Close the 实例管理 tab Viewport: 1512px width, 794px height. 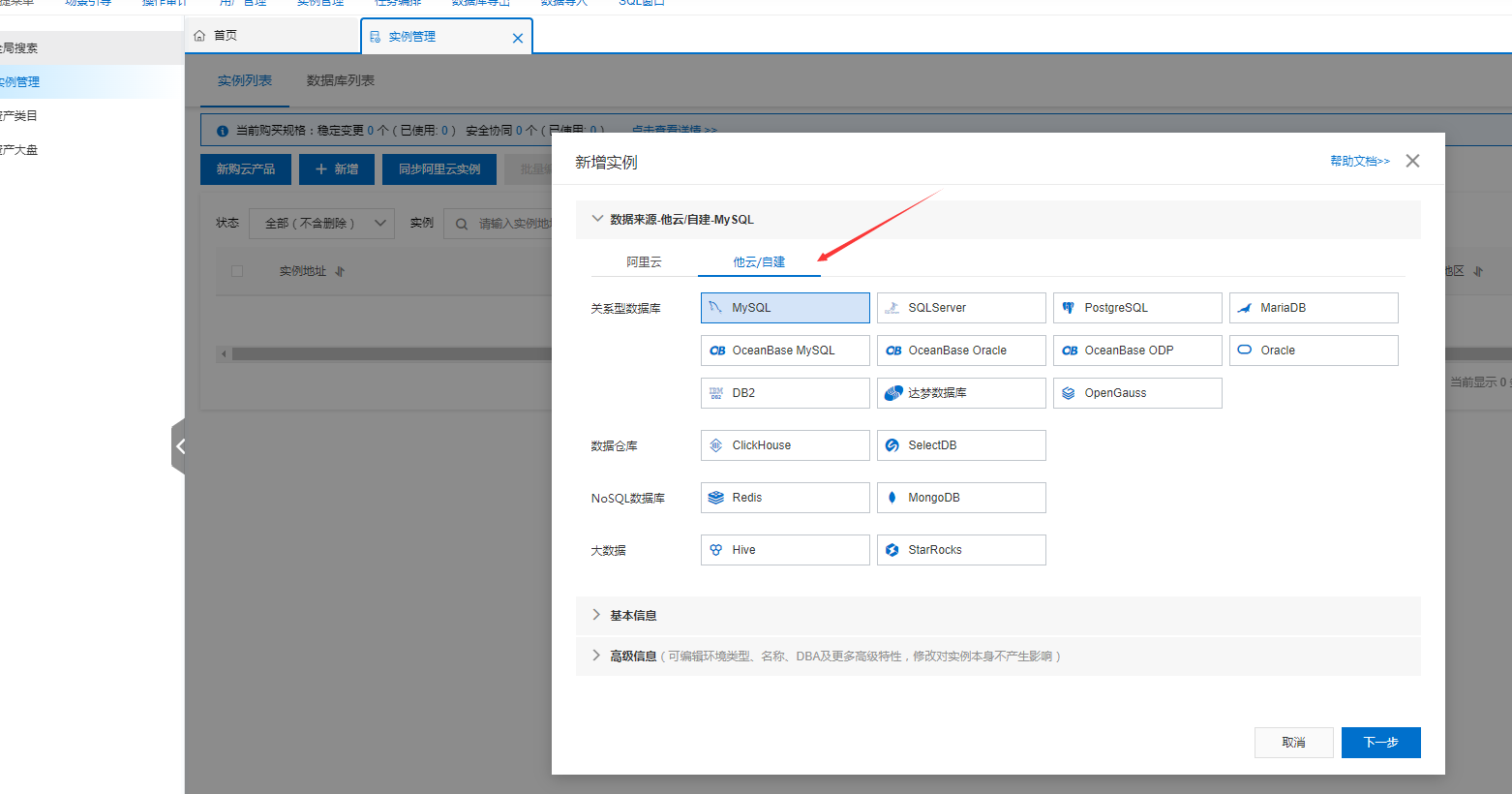pyautogui.click(x=518, y=38)
